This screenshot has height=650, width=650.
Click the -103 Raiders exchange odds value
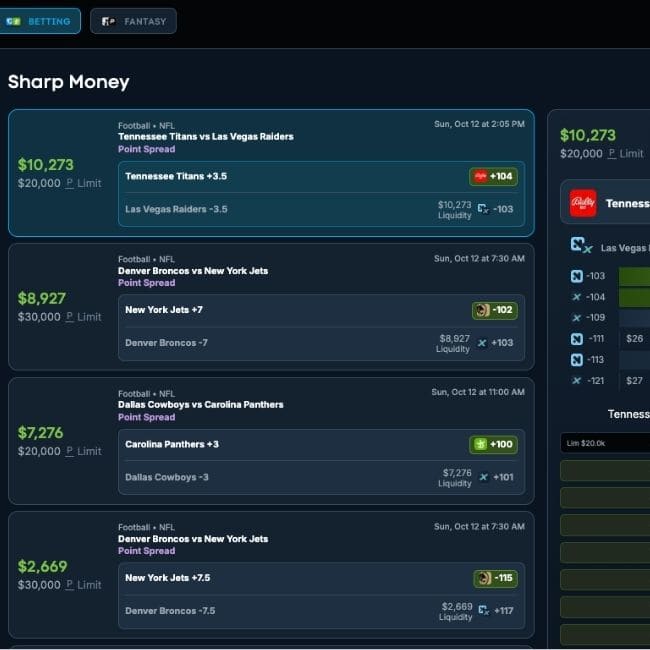[503, 209]
